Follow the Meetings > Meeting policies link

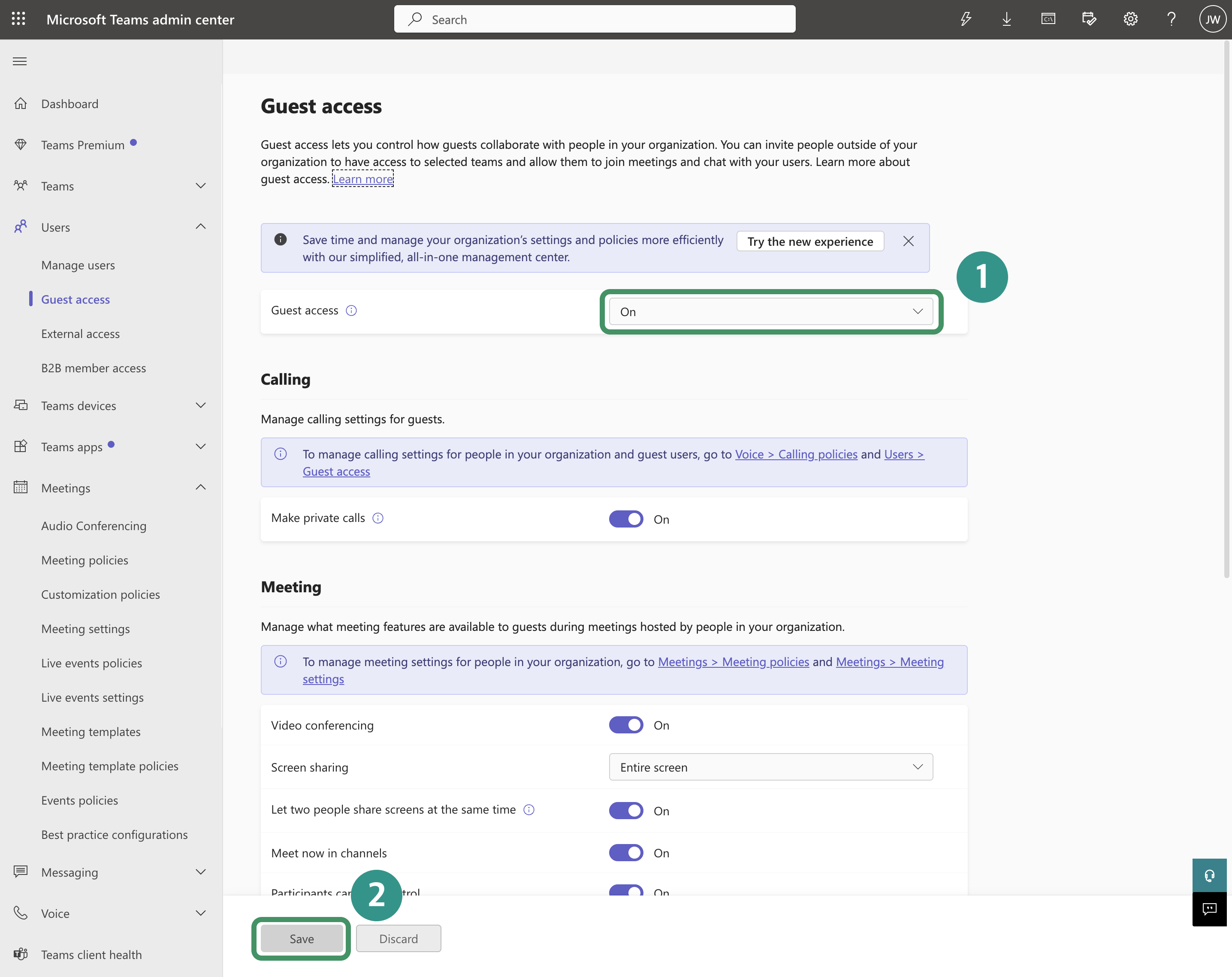pyautogui.click(x=733, y=662)
